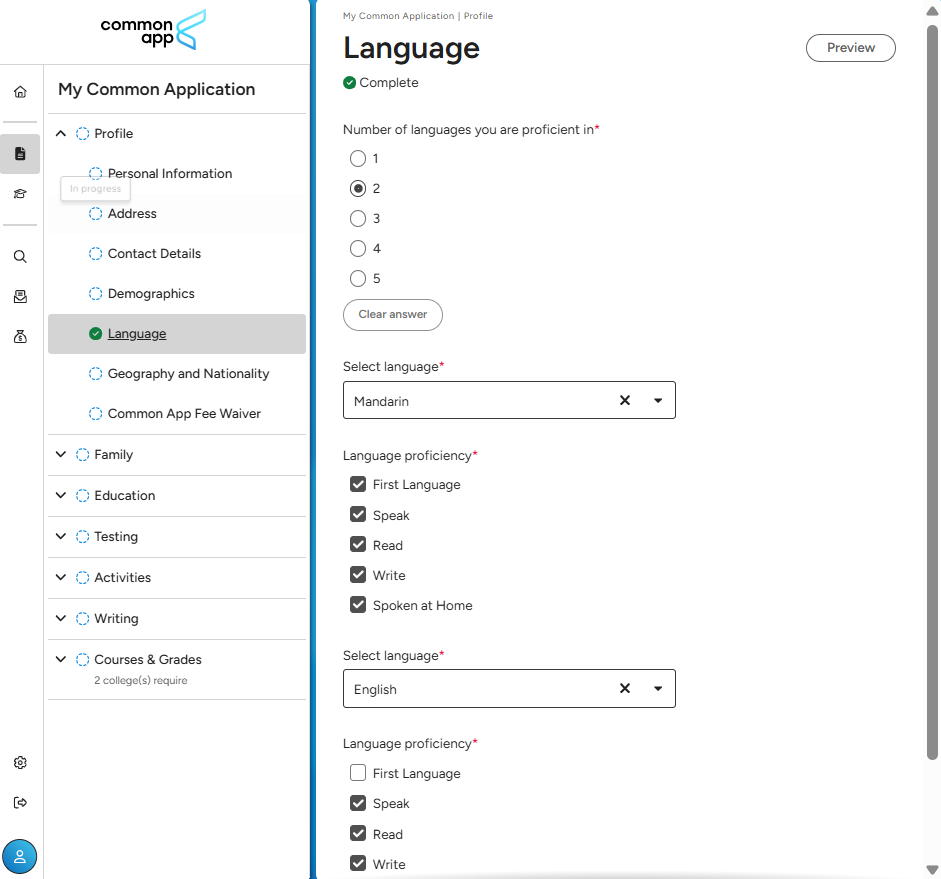The height and width of the screenshot is (879, 941).
Task: Open the user account avatar icon
Action: 20,857
